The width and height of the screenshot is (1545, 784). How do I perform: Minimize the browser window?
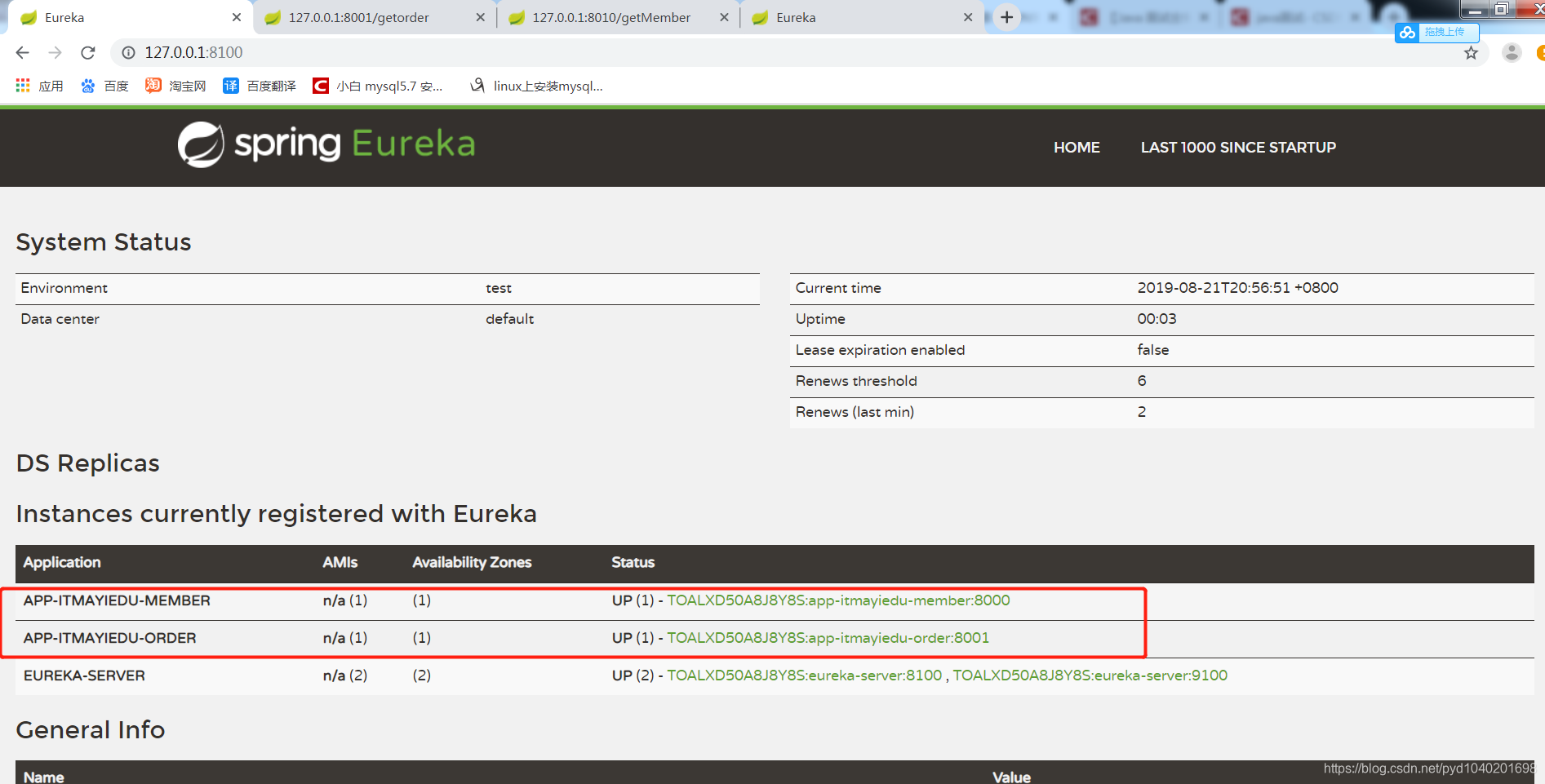click(x=1474, y=9)
